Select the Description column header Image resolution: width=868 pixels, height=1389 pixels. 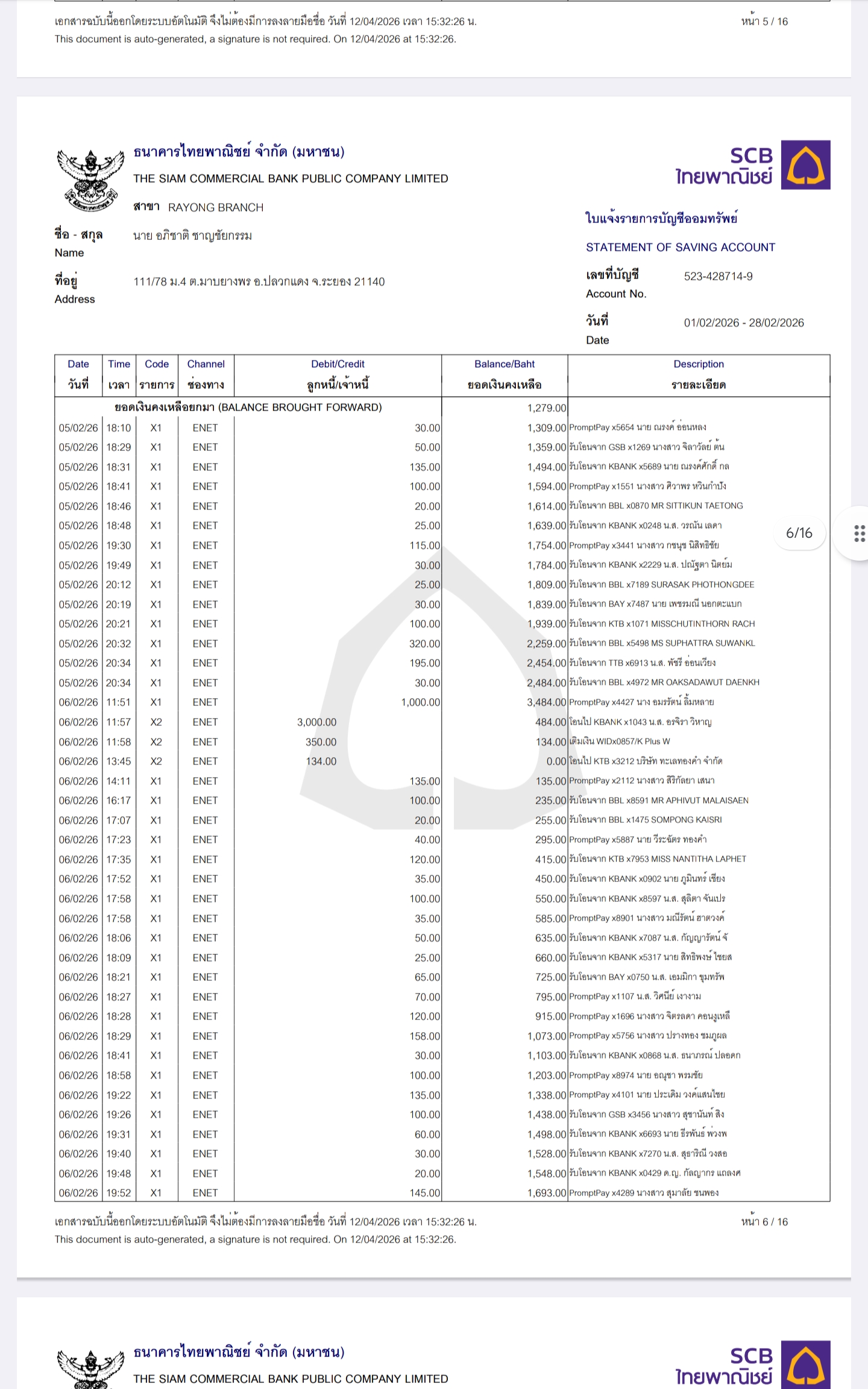(699, 374)
